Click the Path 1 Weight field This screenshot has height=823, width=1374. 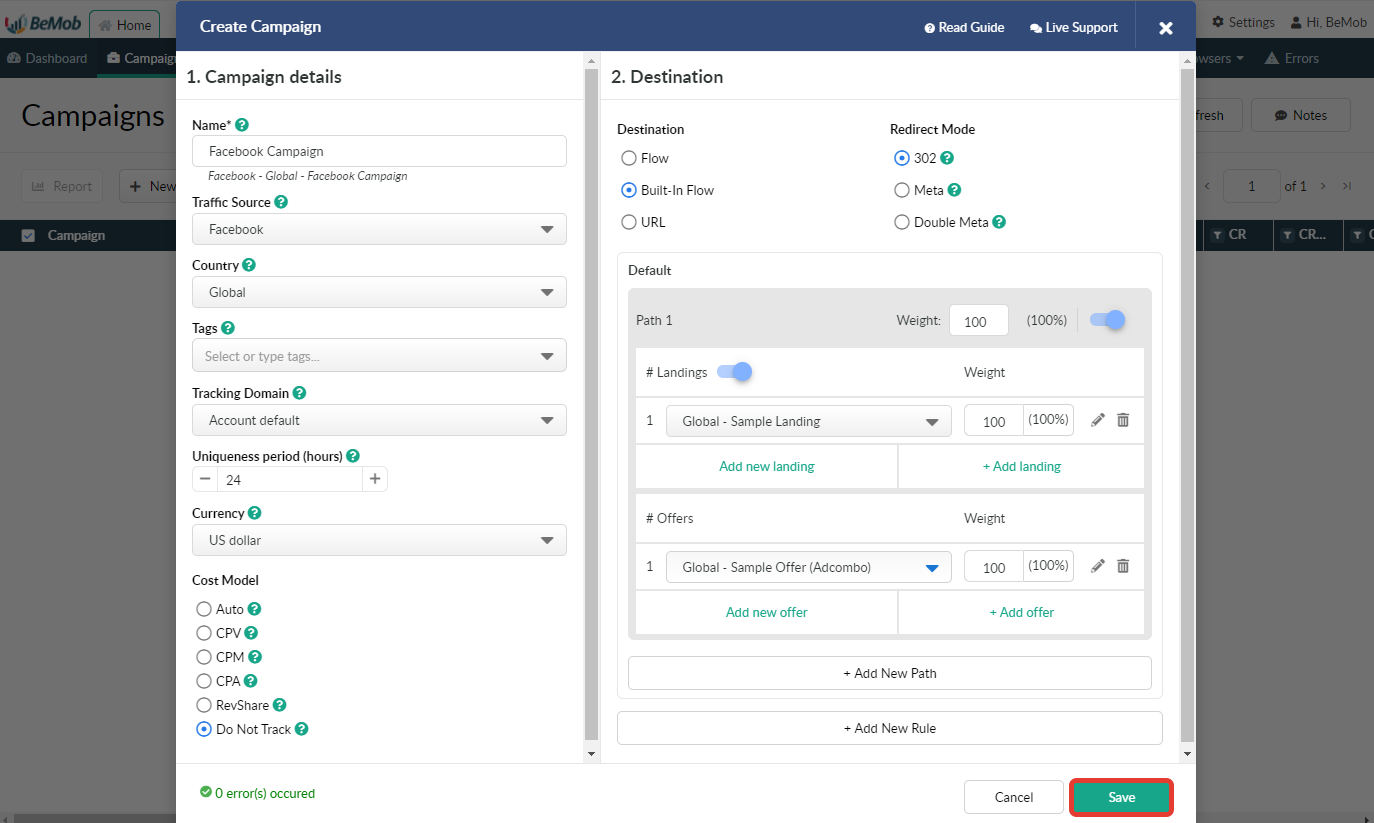click(979, 321)
